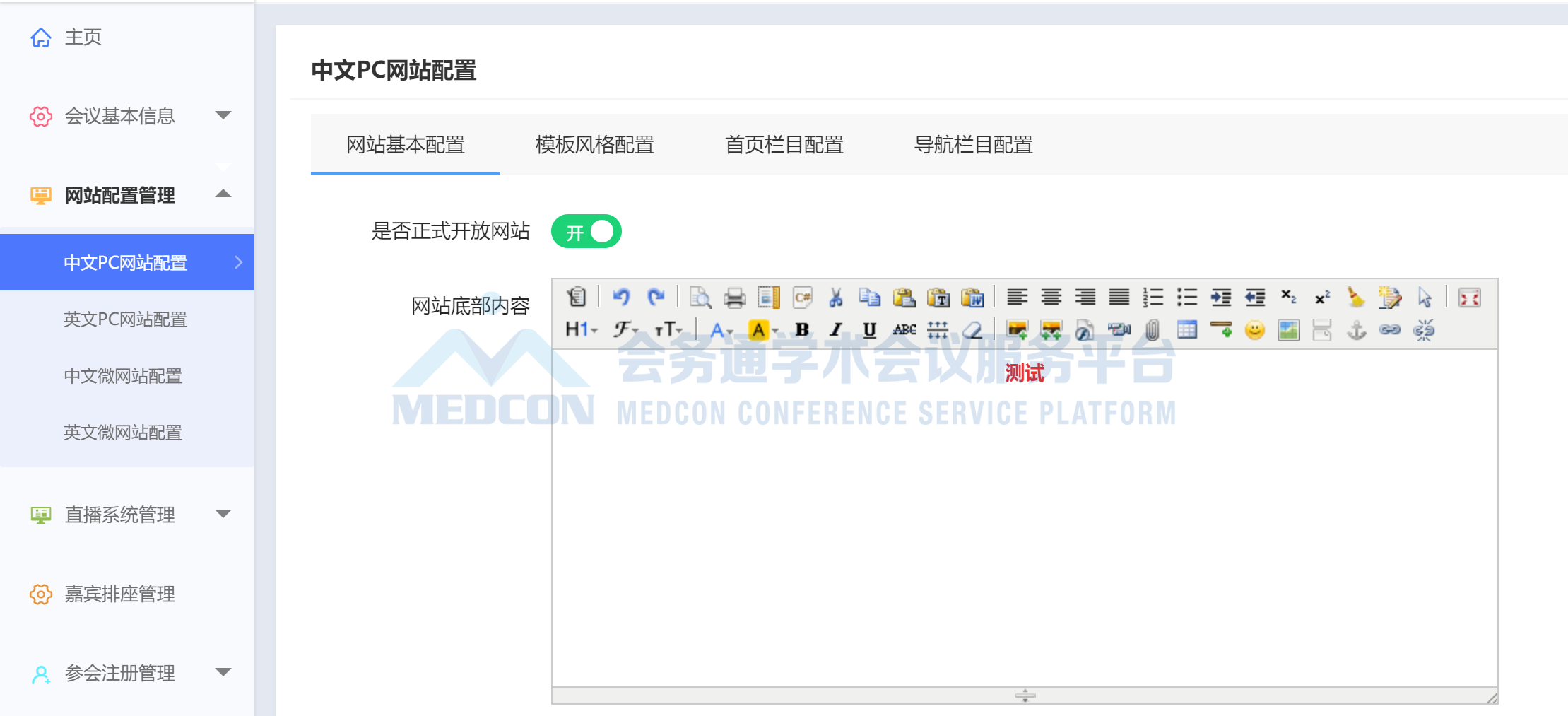The width and height of the screenshot is (1568, 716).
Task: Click the attachment paperclip icon
Action: pyautogui.click(x=1153, y=330)
